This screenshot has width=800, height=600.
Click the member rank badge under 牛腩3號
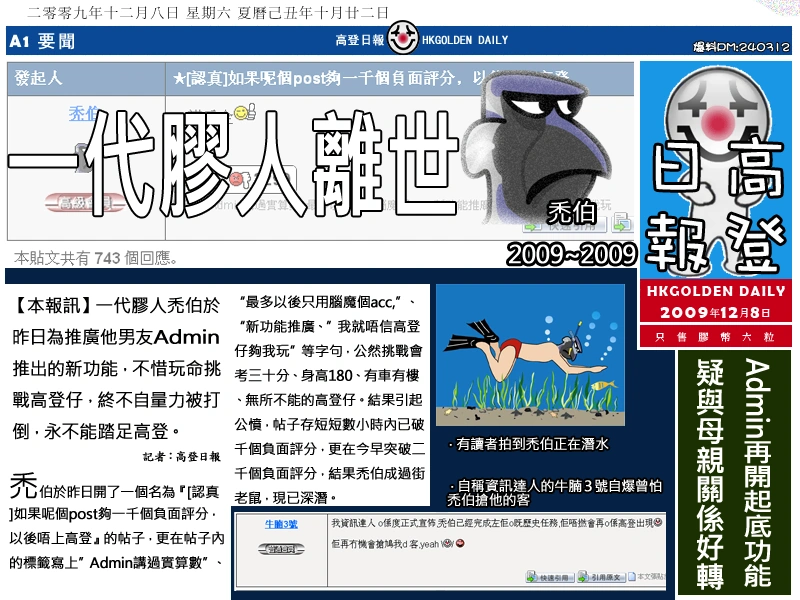[x=281, y=549]
